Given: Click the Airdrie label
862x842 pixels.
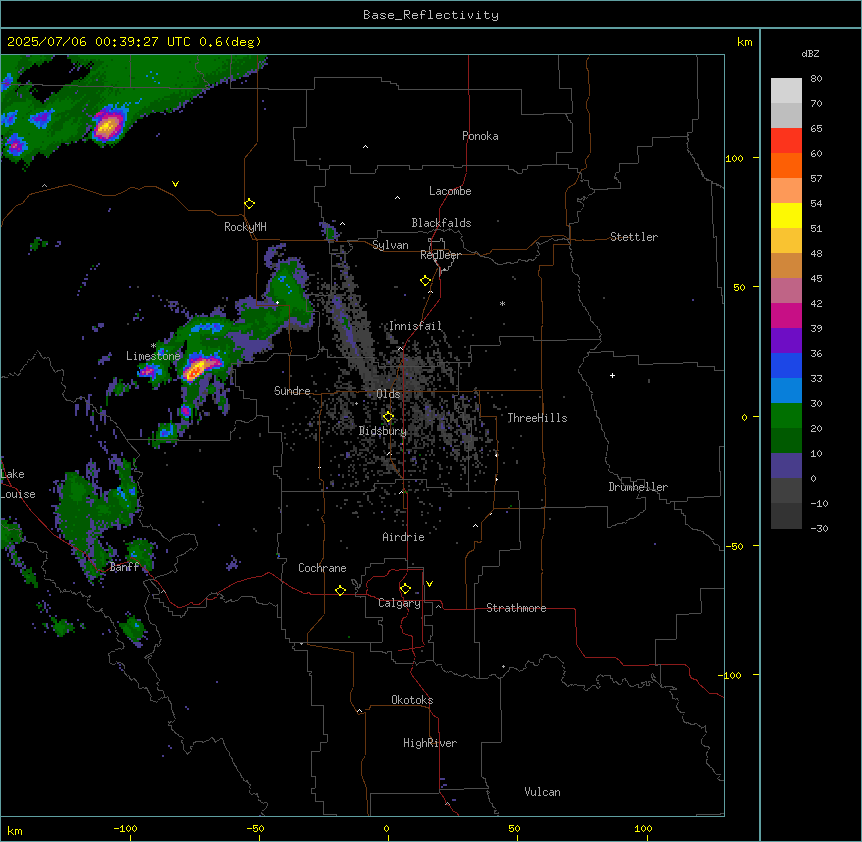Looking at the screenshot, I should click(403, 537).
